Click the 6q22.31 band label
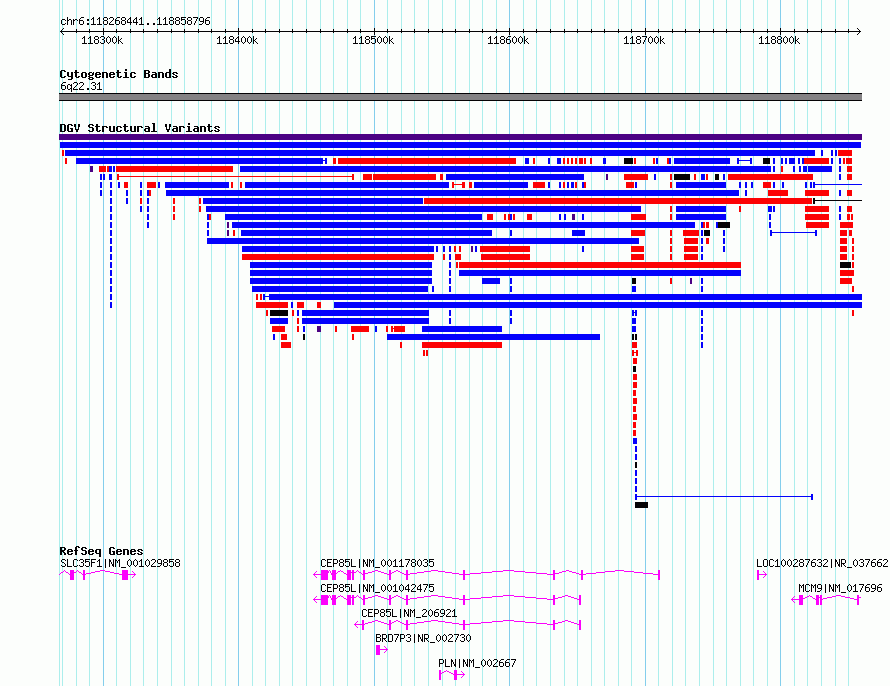 81,86
